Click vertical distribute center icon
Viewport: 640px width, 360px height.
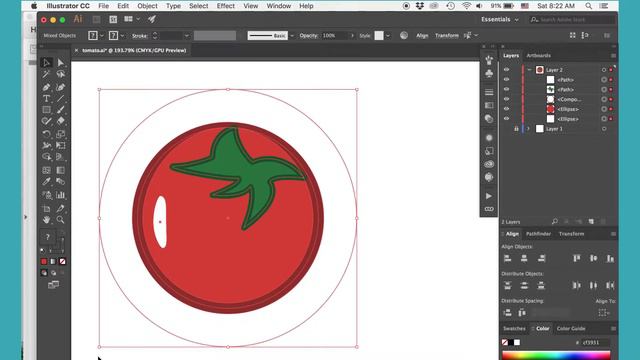pyautogui.click(x=524, y=285)
